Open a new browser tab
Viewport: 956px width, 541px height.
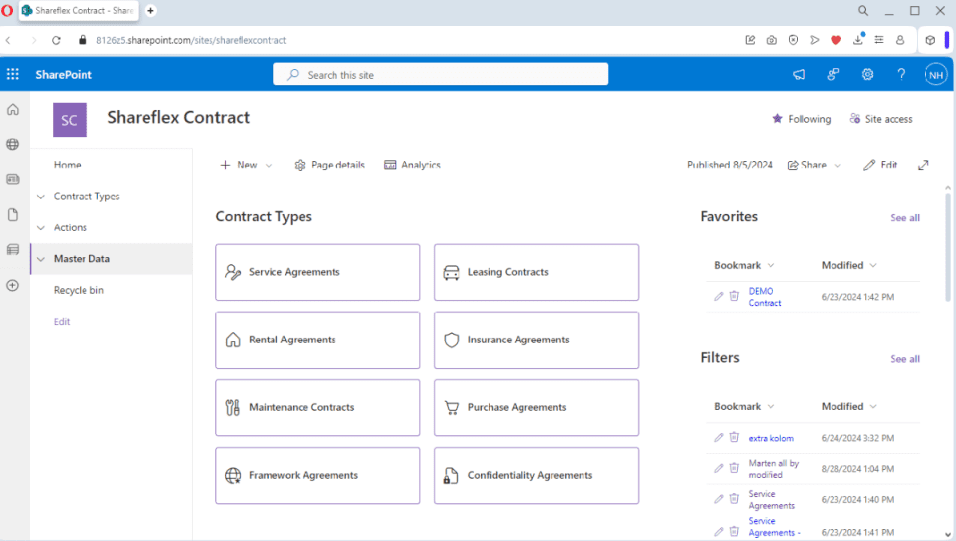pyautogui.click(x=150, y=10)
